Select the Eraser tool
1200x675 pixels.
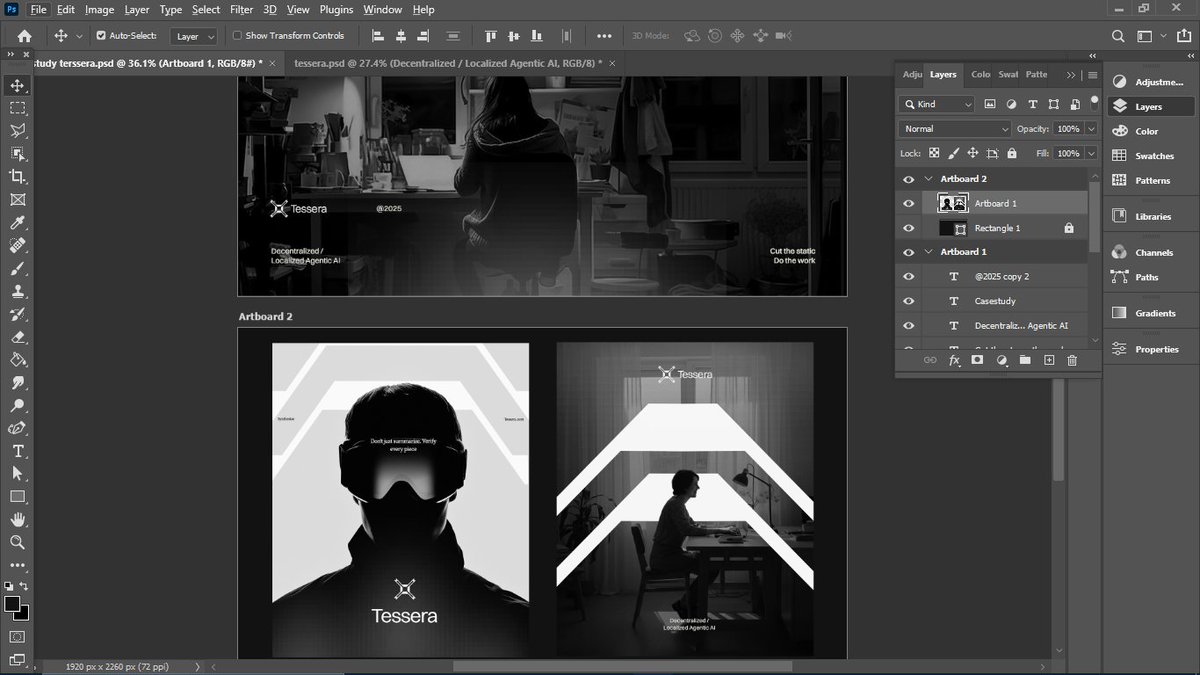point(17,337)
